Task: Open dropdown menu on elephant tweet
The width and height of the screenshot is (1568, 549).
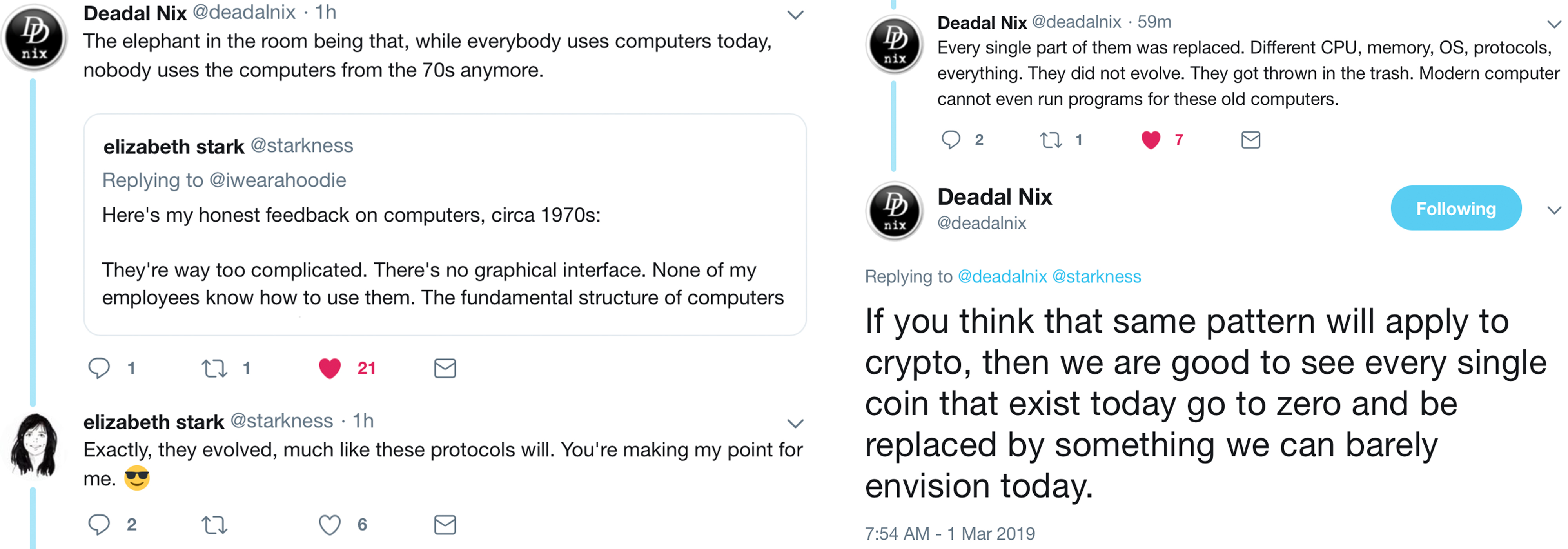Action: 796,15
